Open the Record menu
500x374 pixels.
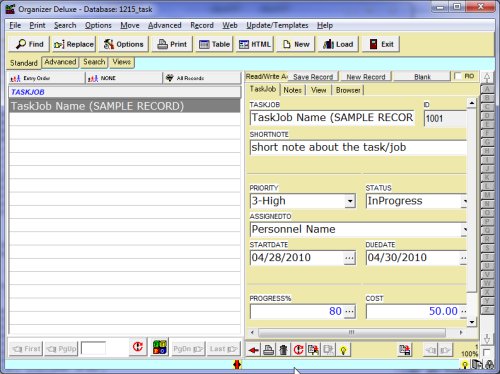[202, 25]
